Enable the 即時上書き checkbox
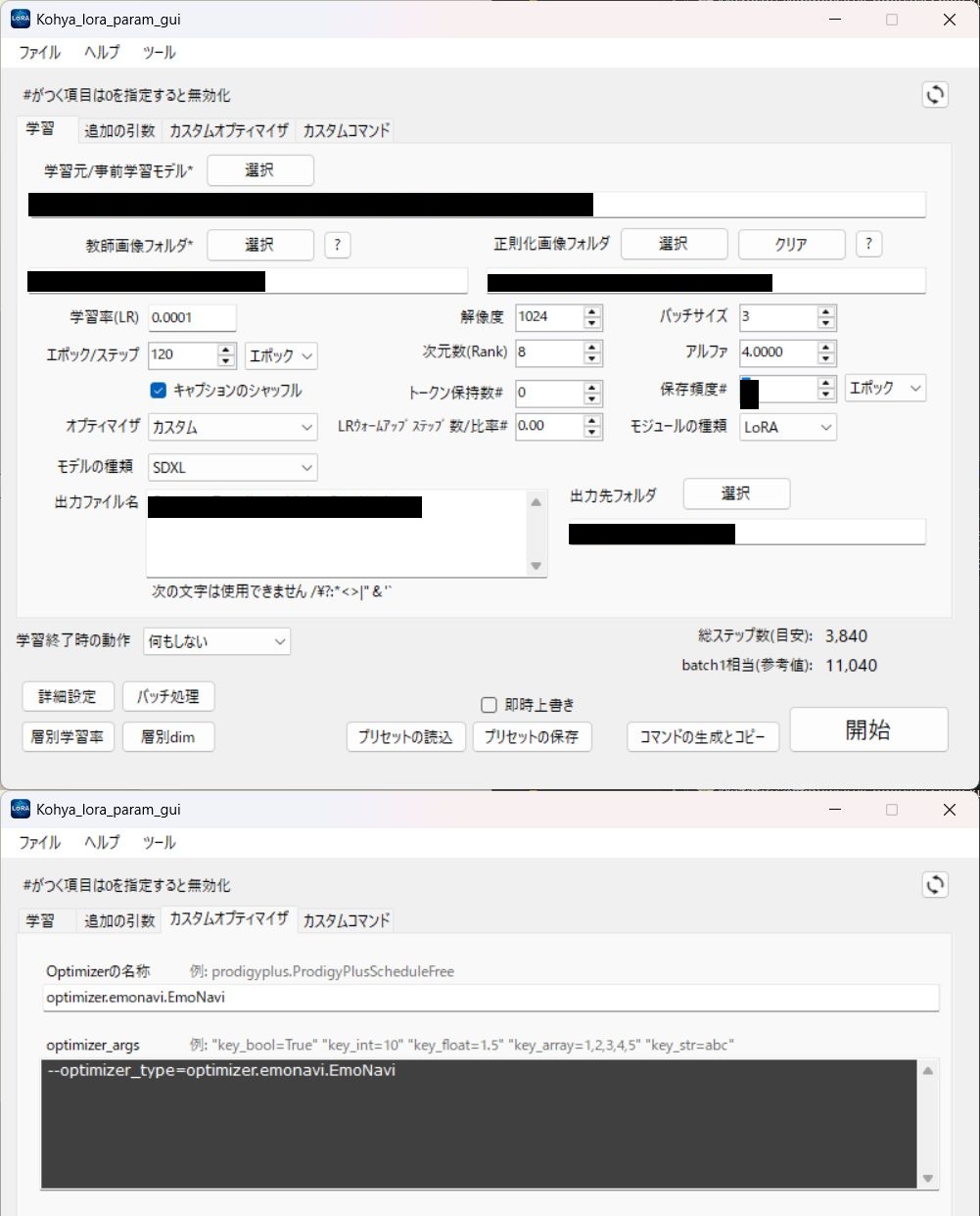 click(490, 705)
